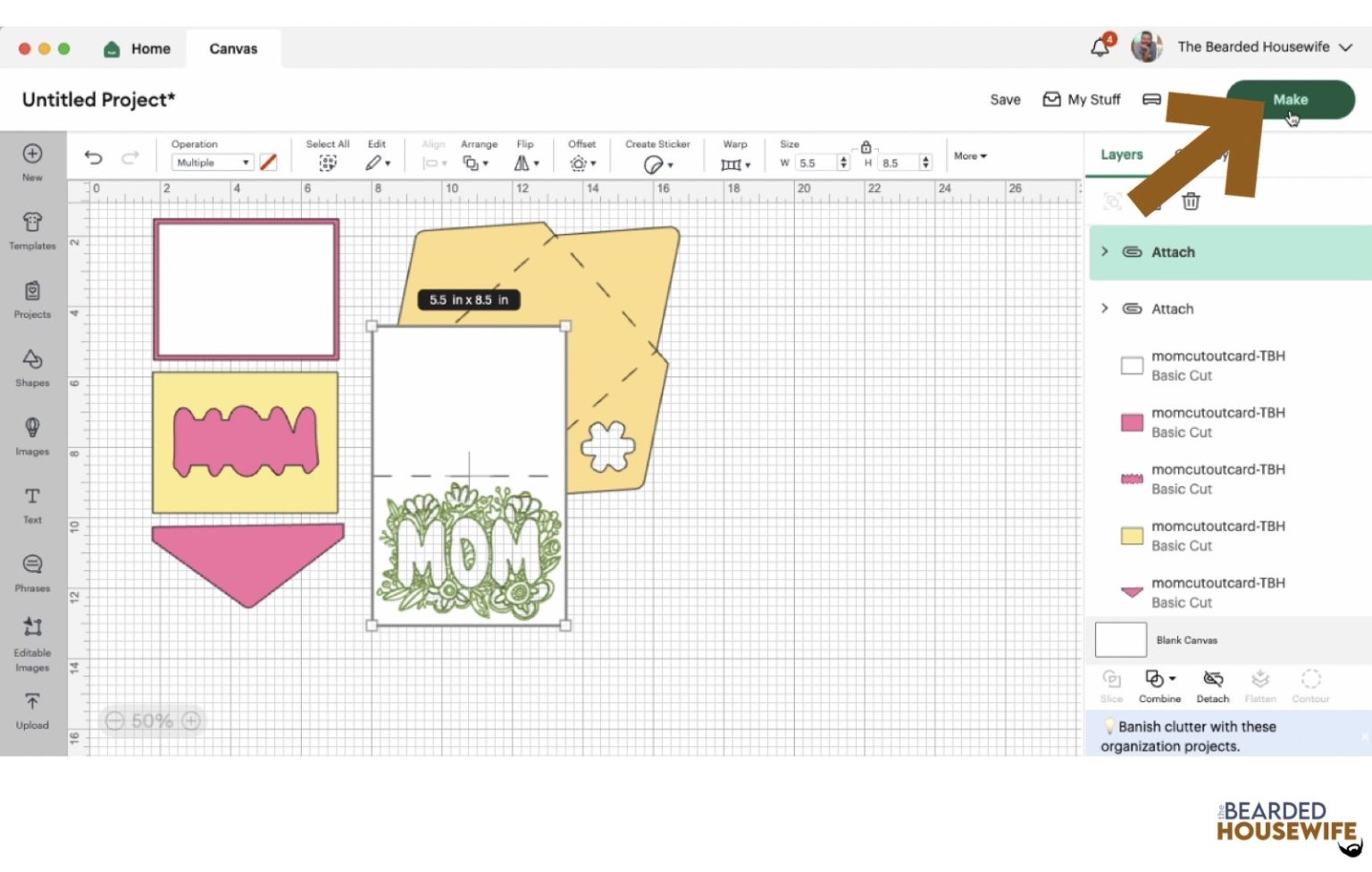The image size is (1372, 872).
Task: Open the More menu in the toolbar
Action: coord(969,155)
